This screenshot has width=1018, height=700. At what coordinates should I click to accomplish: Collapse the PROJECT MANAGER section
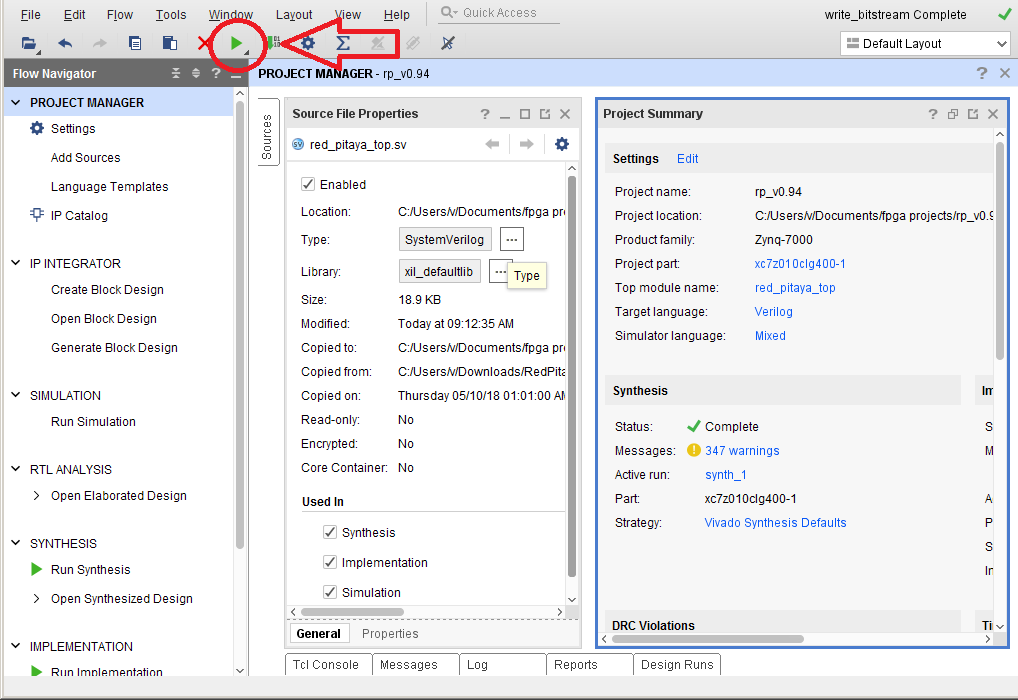(16, 103)
